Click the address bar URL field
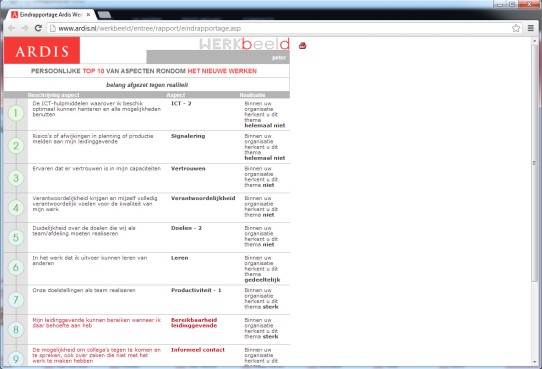The height and width of the screenshot is (369, 542). coord(283,28)
